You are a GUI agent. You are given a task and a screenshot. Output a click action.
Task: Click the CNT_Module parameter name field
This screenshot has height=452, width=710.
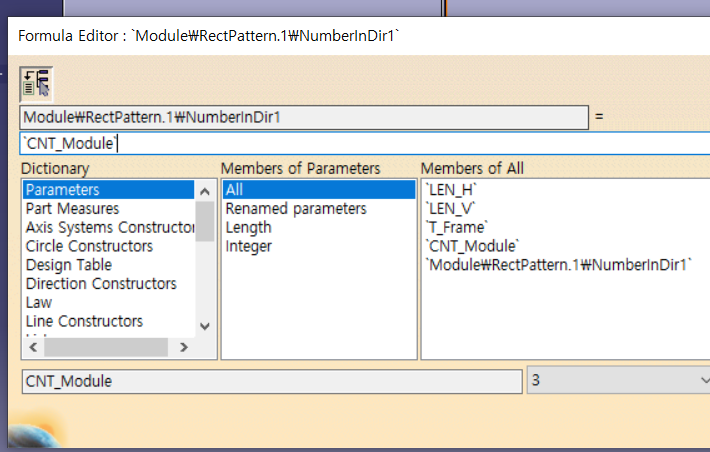[x=272, y=381]
